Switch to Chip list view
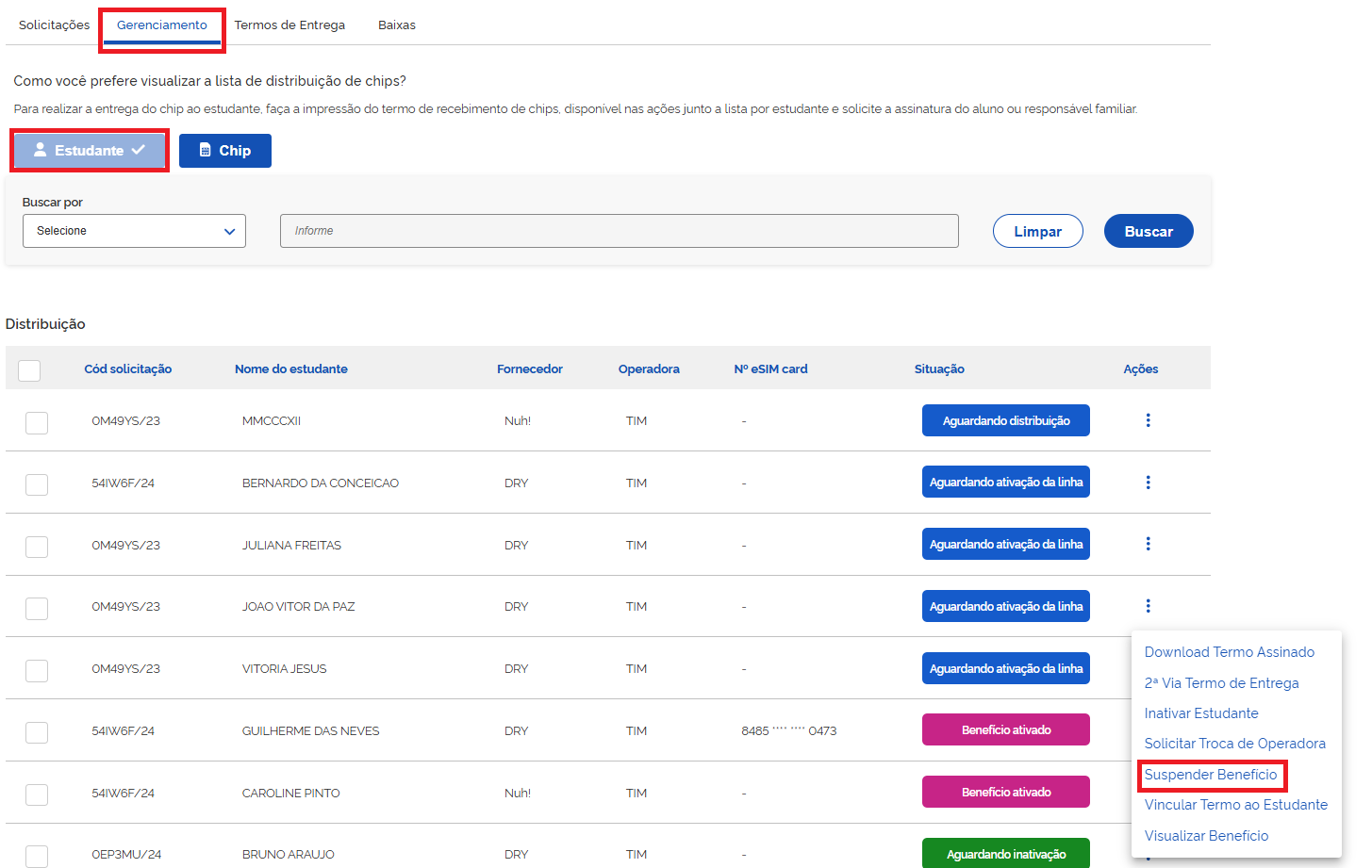This screenshot has height=868, width=1372. click(225, 151)
